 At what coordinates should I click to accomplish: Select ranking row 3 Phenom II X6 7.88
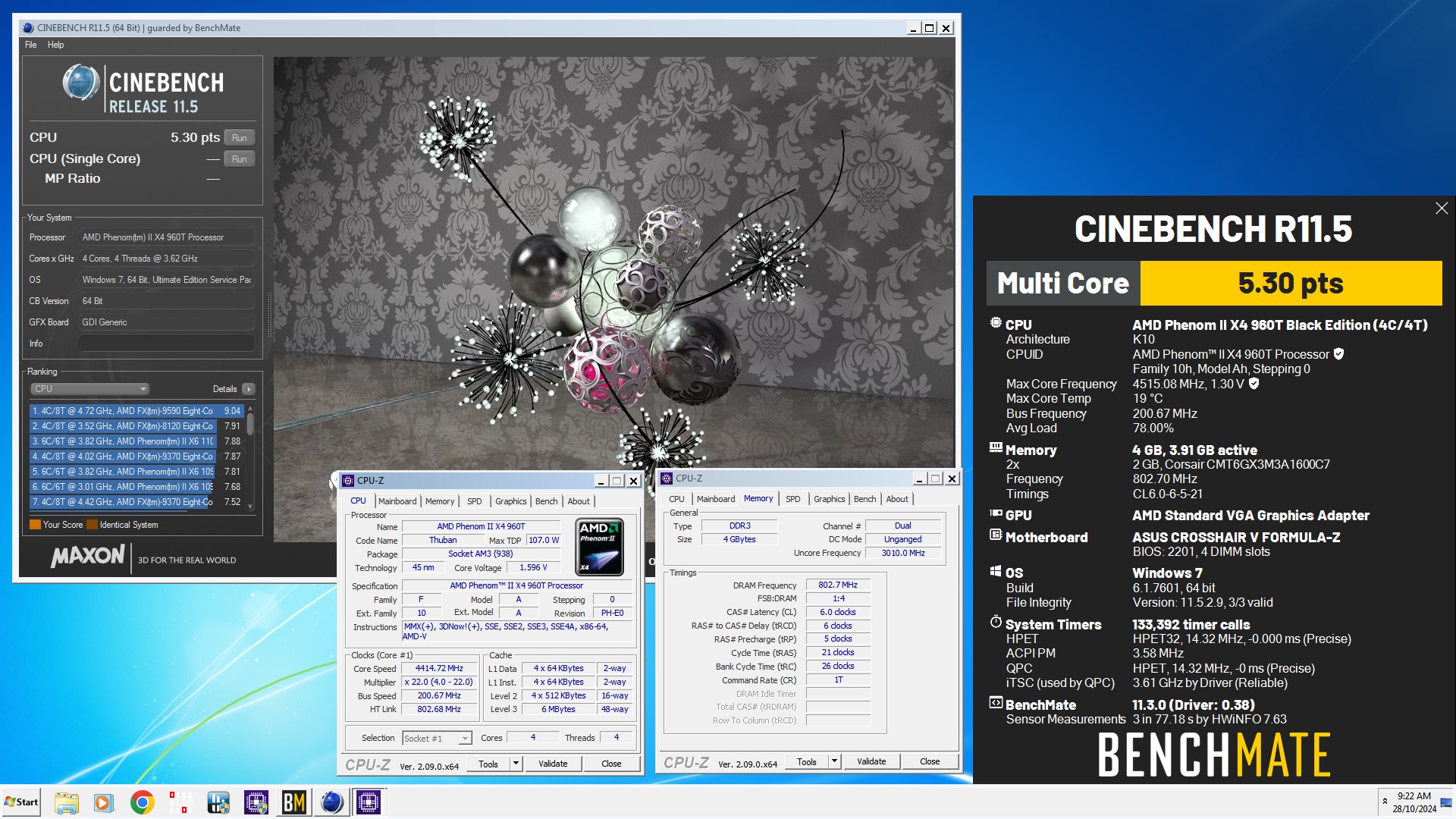(136, 441)
